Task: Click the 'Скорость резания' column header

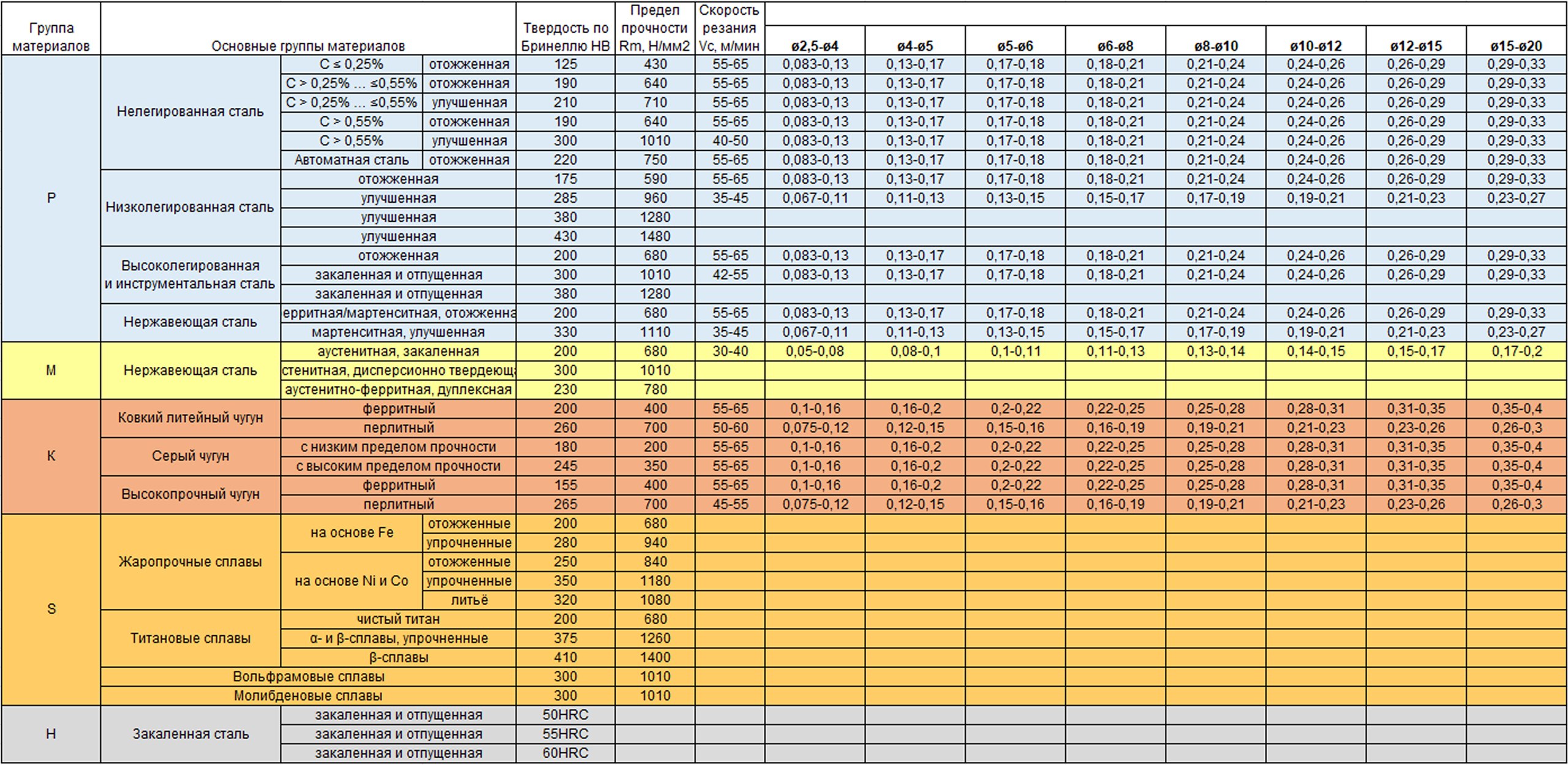Action: 729,28
